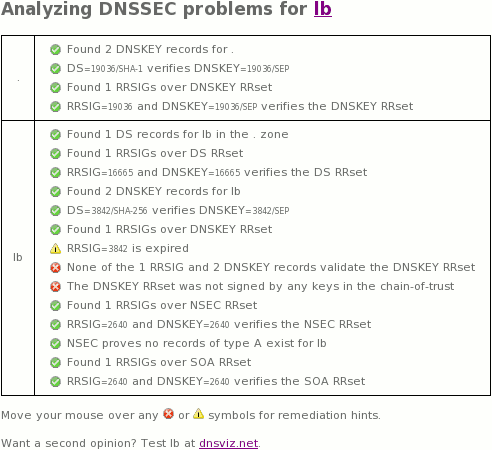Click the green check beside 'RRSIG=16665 and DNSKEY=16665'

pyautogui.click(x=55, y=173)
